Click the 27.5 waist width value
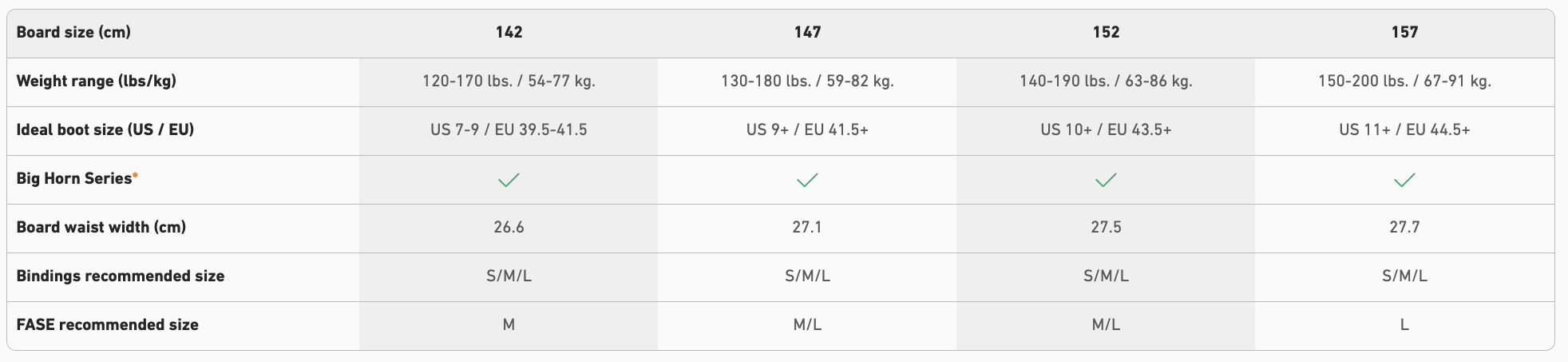 tap(1106, 228)
